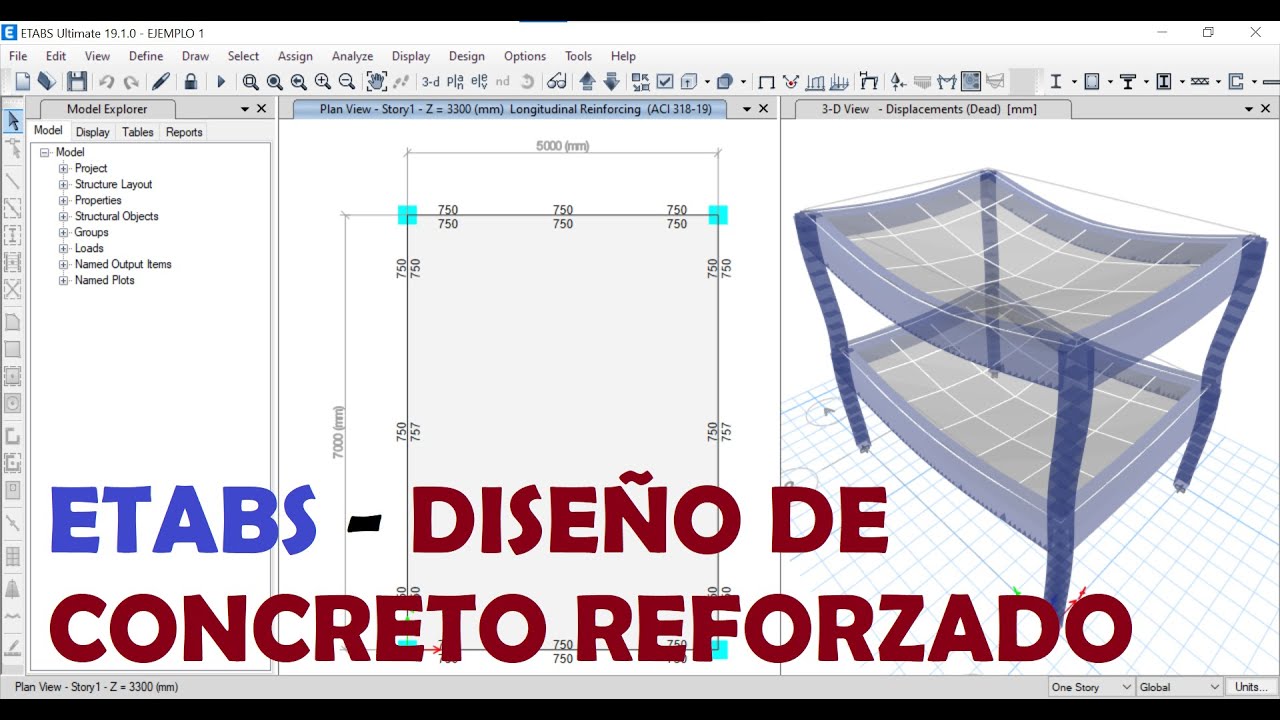Switch to Tables tab in Model Explorer

(138, 132)
